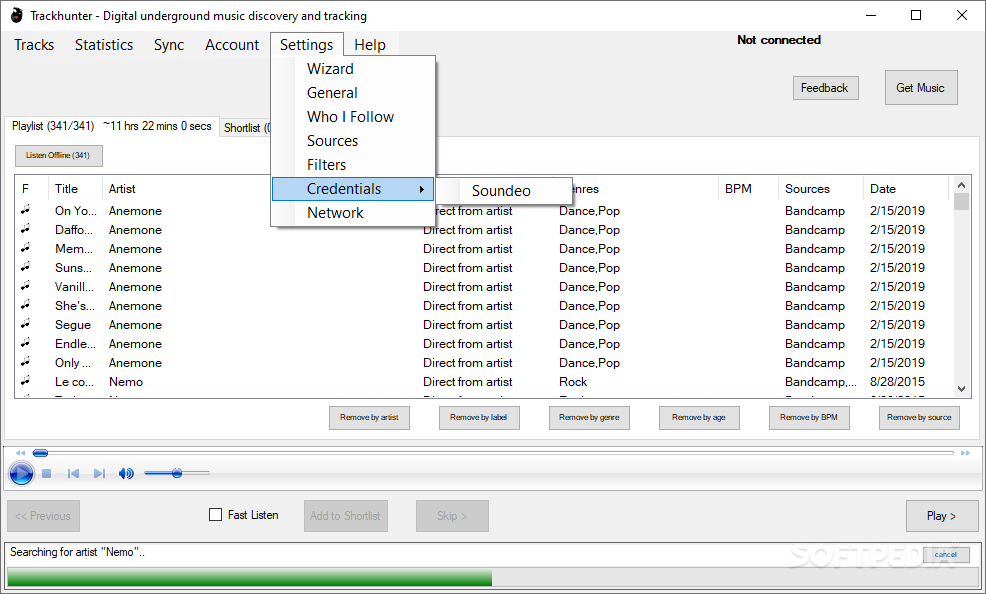Viewport: 986px width, 594px height.
Task: Jump to previous track in the player
Action: coord(73,473)
